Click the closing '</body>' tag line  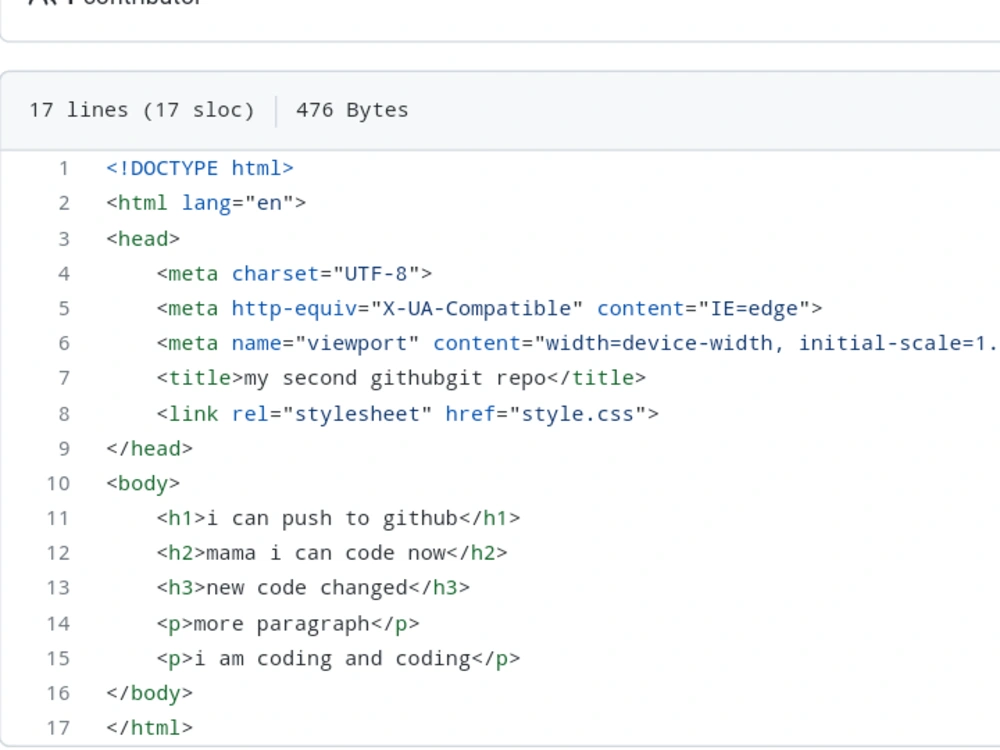[x=149, y=693]
